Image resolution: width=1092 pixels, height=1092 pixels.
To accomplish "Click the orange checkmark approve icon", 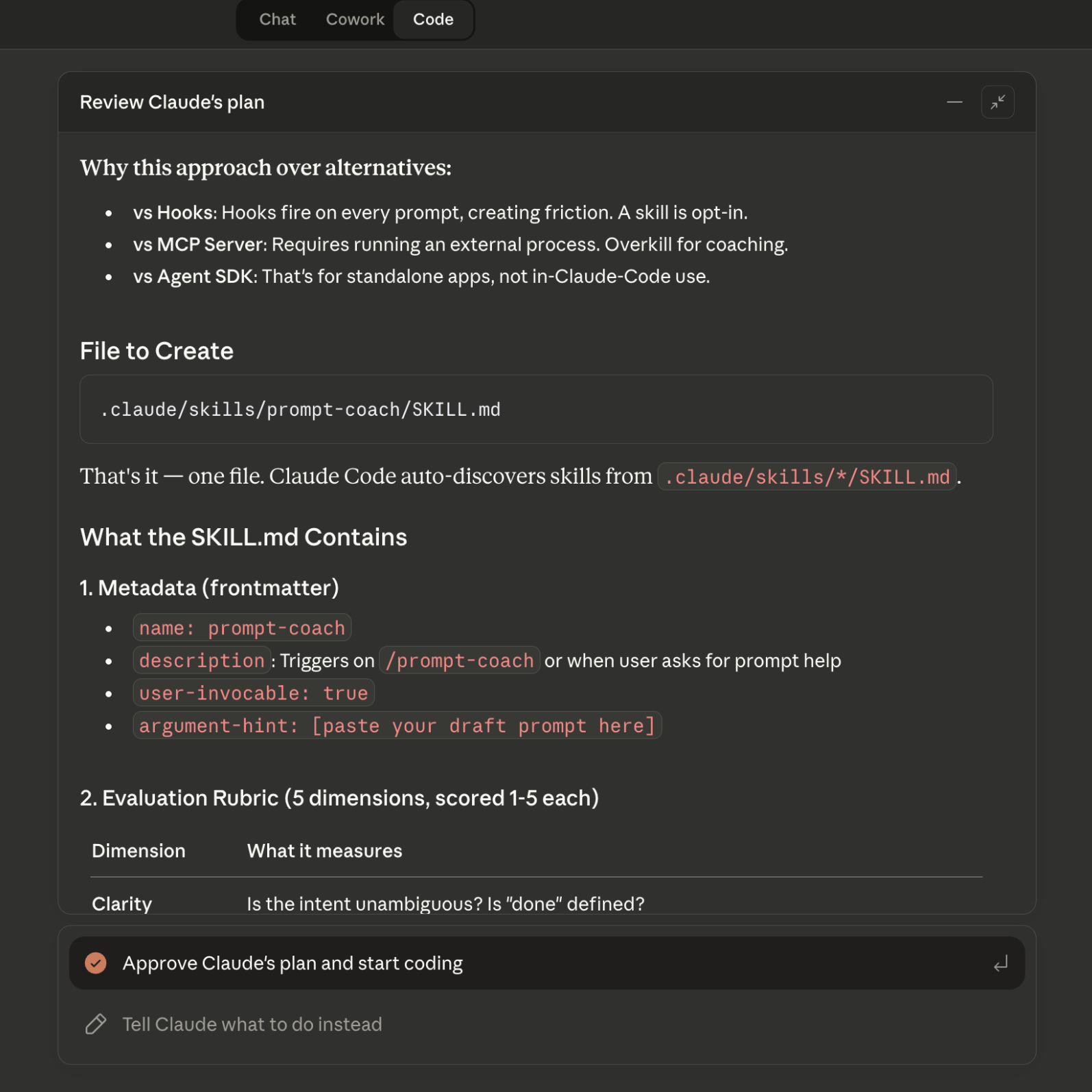I will pos(96,963).
